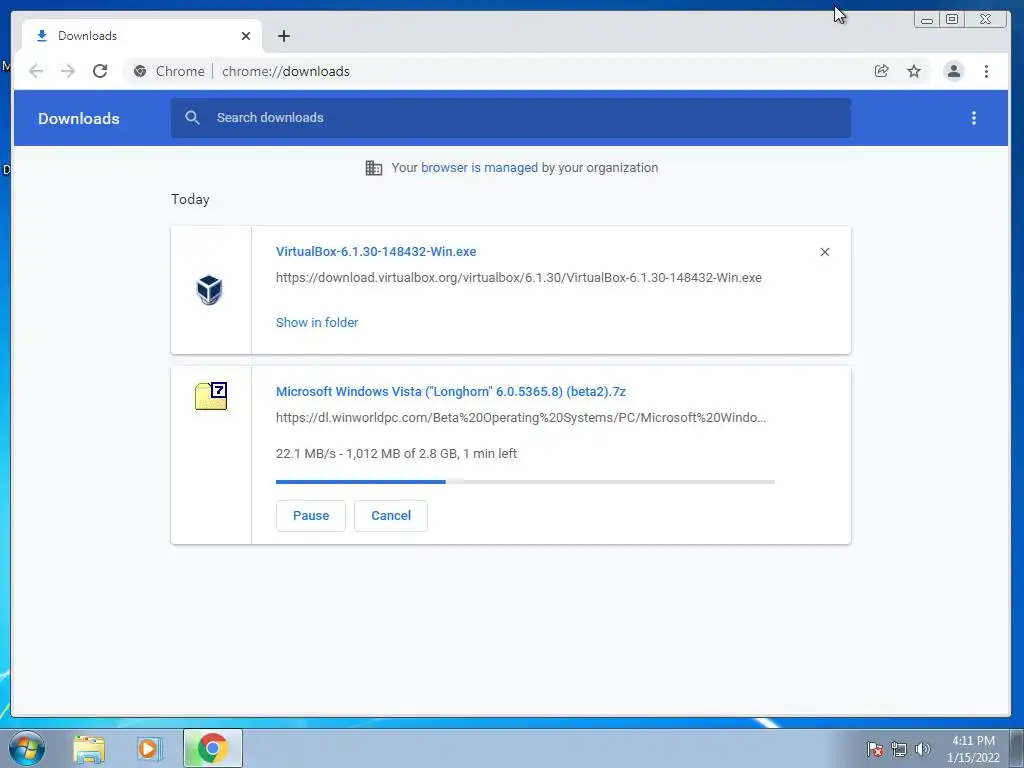Open the volume speaker tray icon
1024x768 pixels.
(923, 749)
